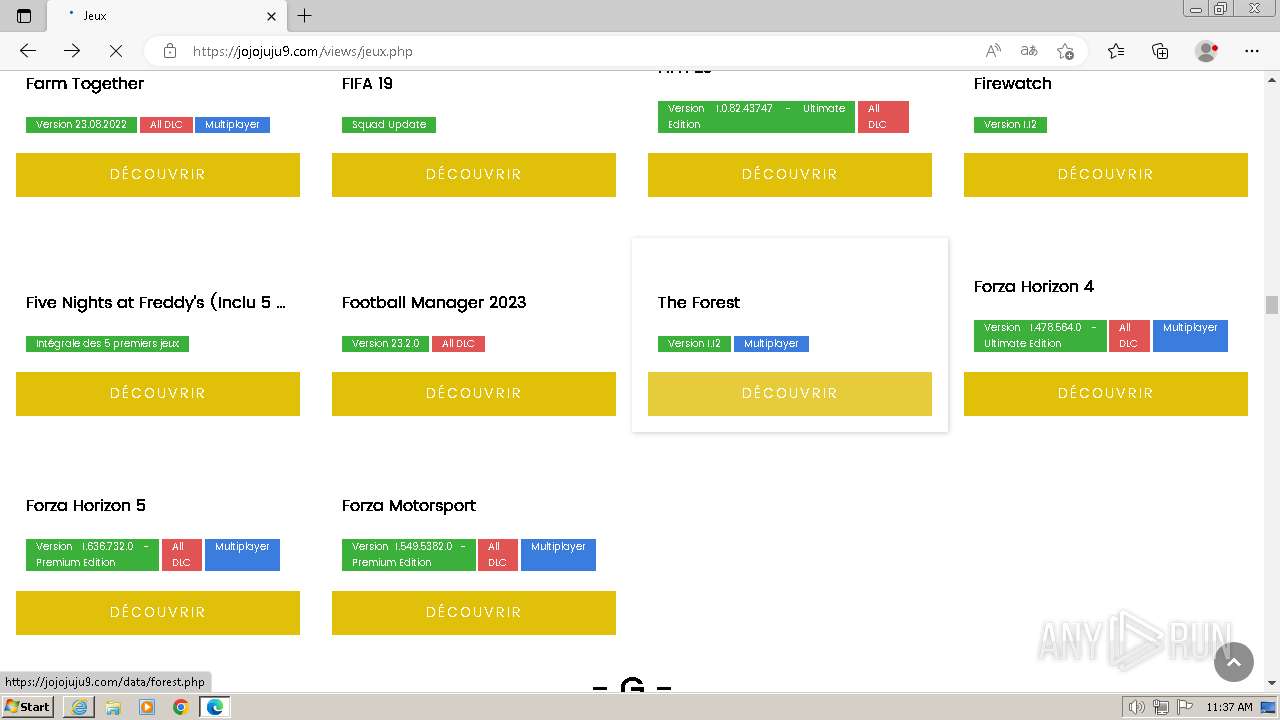This screenshot has height=720, width=1280.
Task: Open File Explorer from taskbar
Action: pos(113,707)
